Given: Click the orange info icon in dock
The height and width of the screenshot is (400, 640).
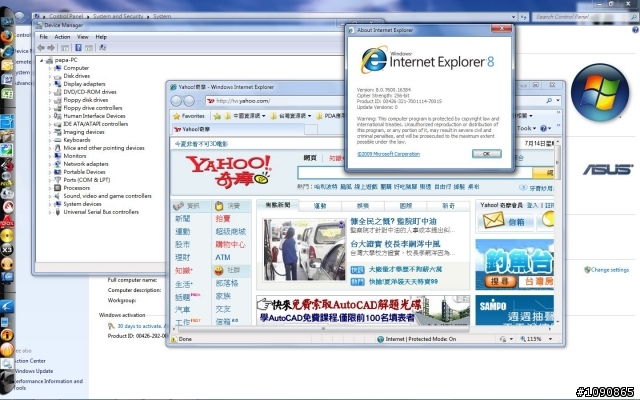Looking at the screenshot, I should tap(7, 335).
